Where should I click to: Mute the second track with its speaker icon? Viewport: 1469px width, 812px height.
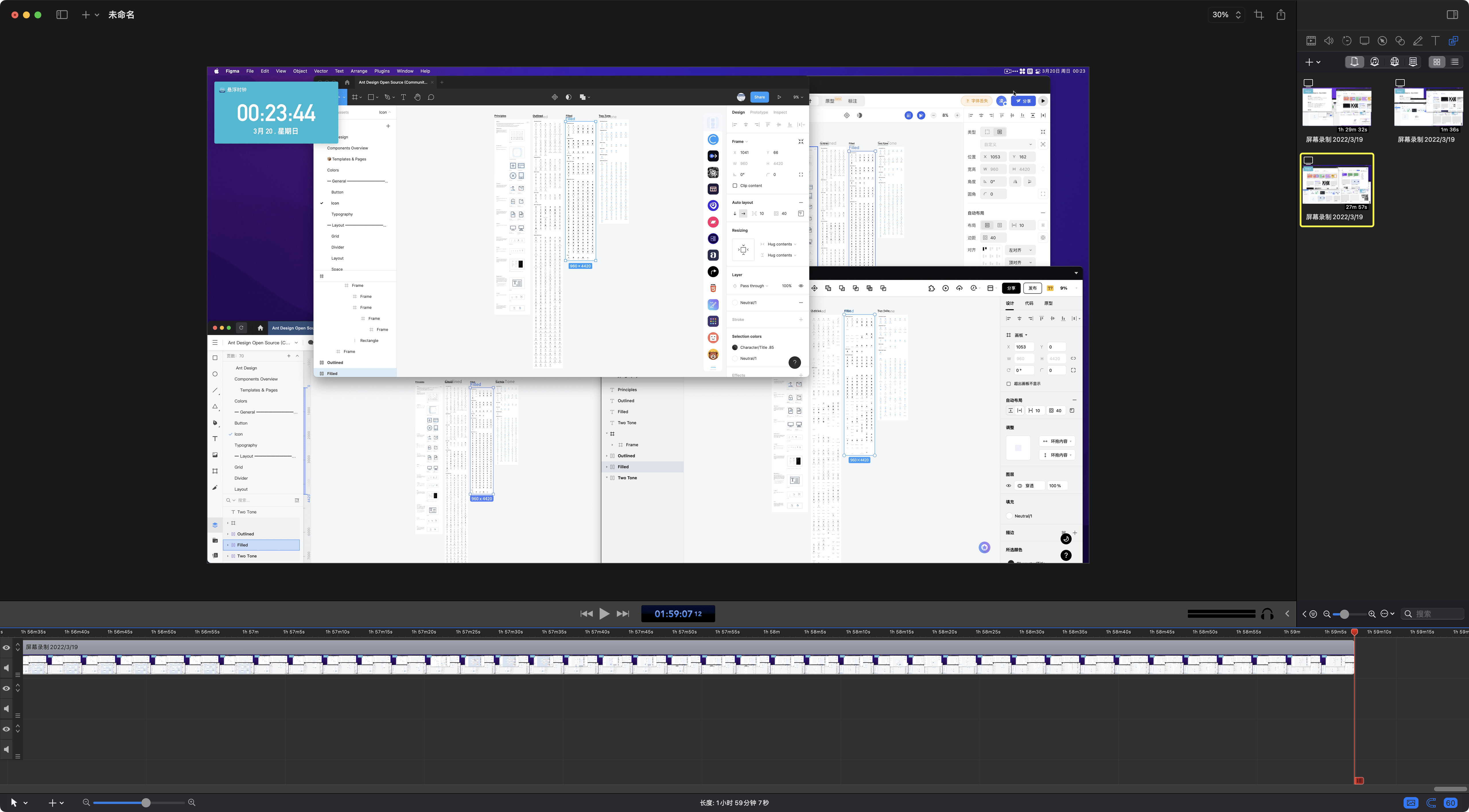pyautogui.click(x=6, y=708)
